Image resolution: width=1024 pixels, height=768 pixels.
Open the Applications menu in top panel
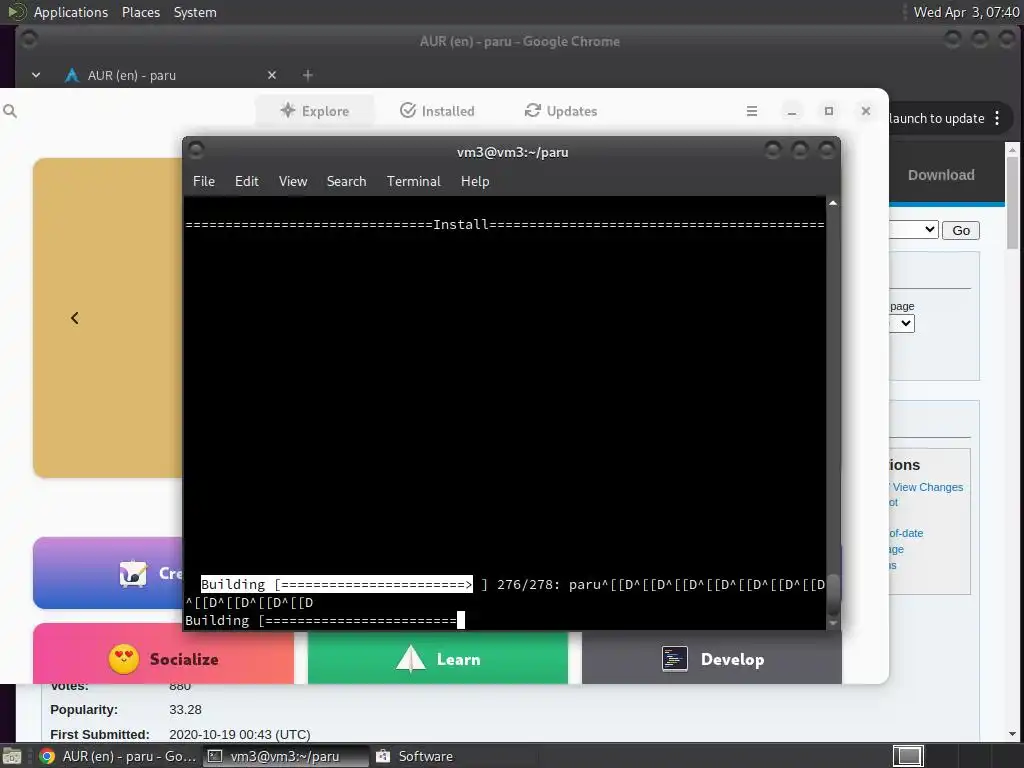pyautogui.click(x=71, y=12)
